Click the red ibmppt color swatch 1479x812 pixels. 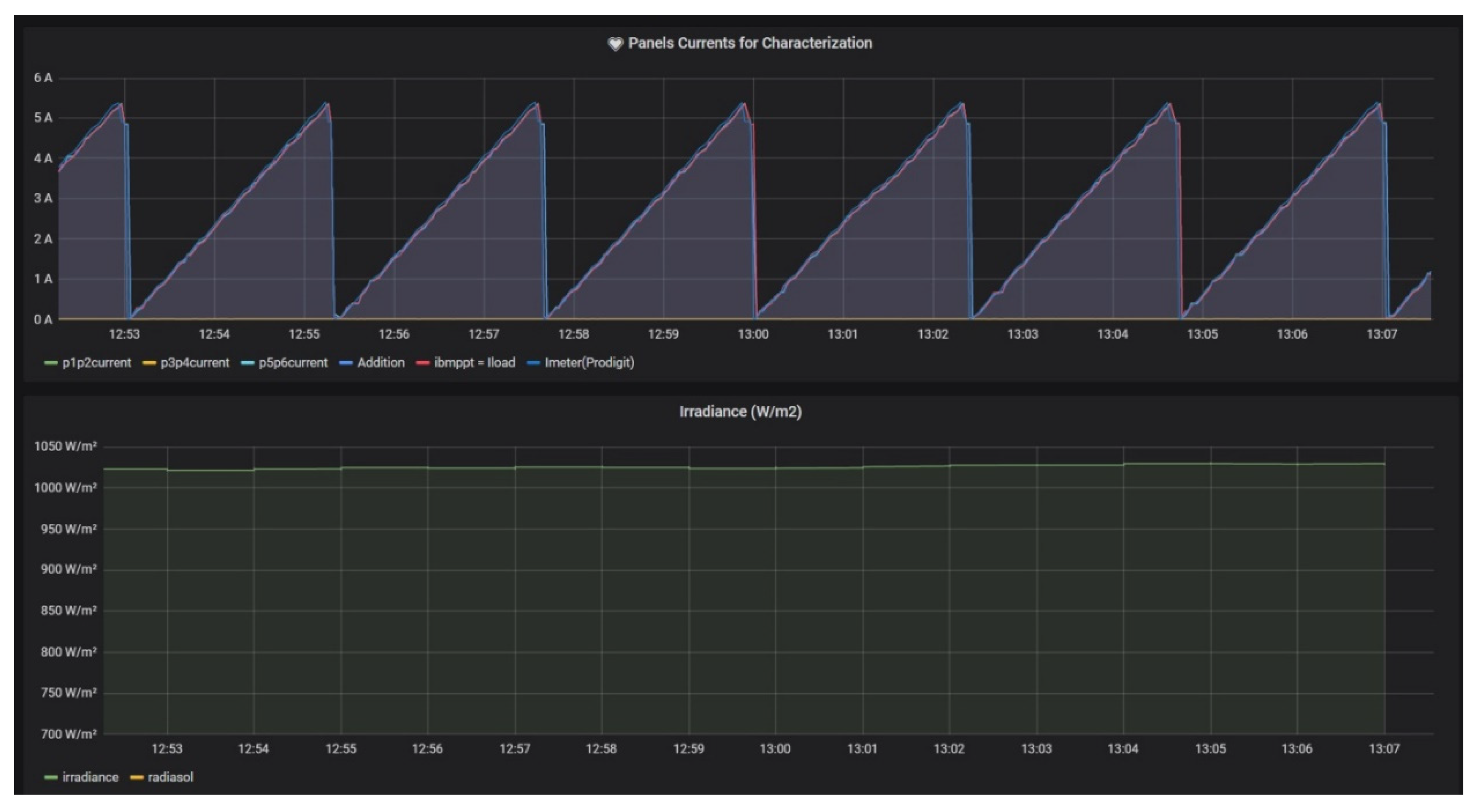(x=423, y=363)
